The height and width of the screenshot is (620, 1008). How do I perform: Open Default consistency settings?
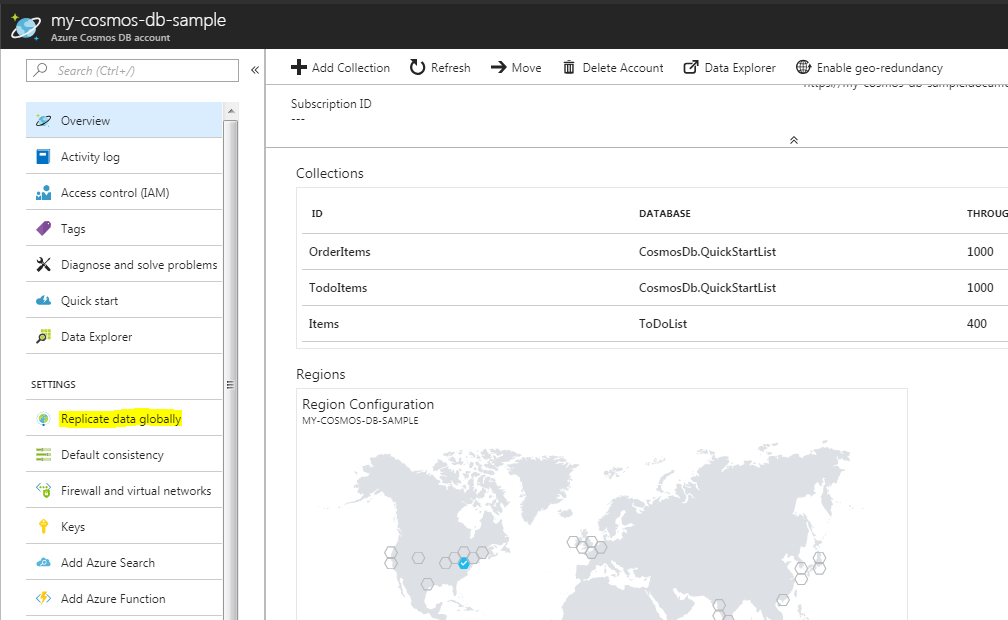pyautogui.click(x=112, y=455)
